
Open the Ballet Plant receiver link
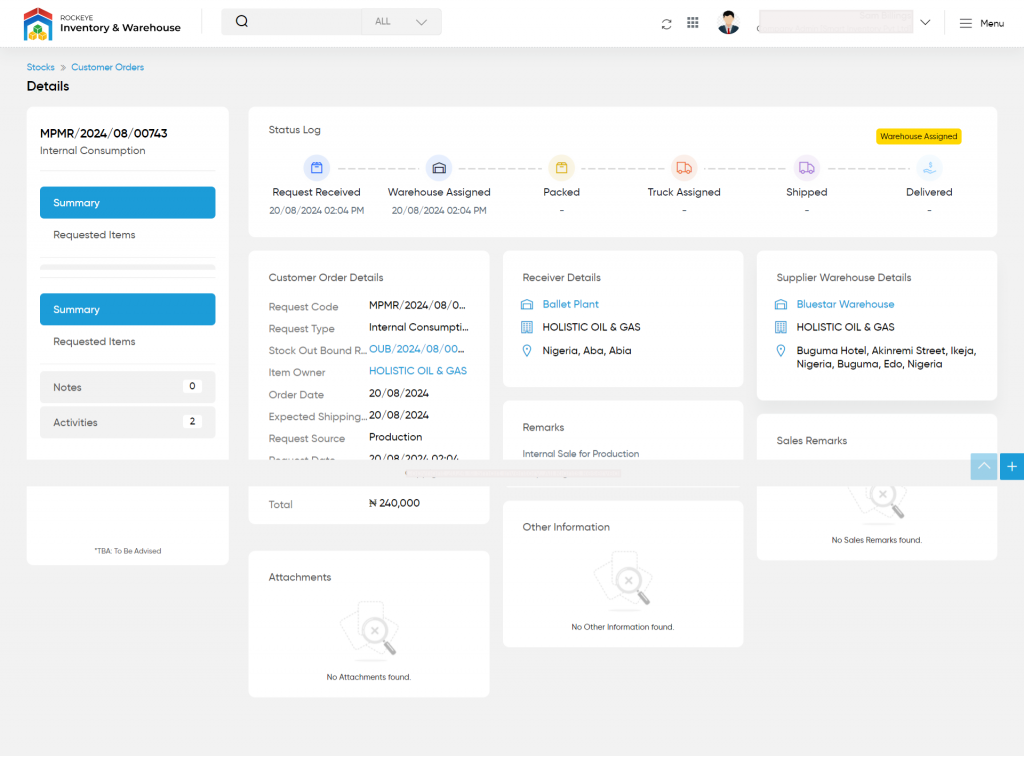pyautogui.click(x=570, y=304)
